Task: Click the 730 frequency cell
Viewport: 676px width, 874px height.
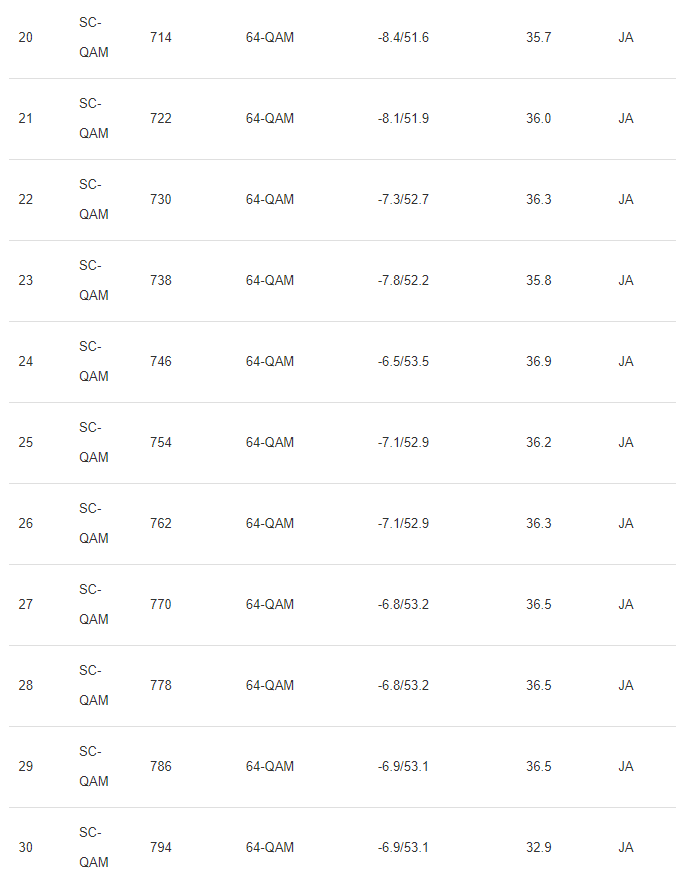Action: 160,199
